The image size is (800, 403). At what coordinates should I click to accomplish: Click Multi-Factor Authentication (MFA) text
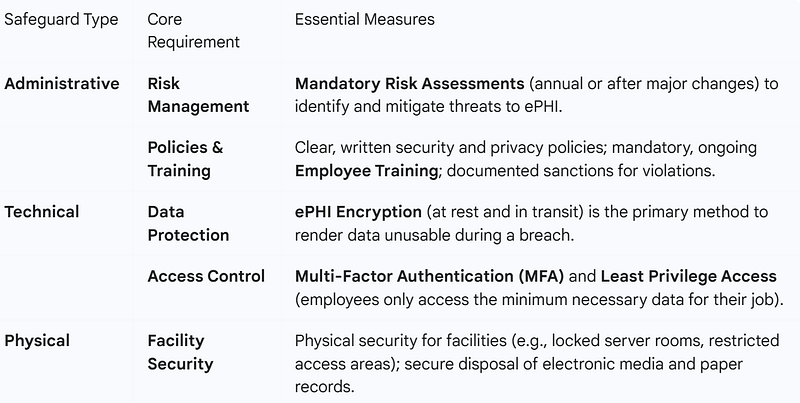[430, 276]
